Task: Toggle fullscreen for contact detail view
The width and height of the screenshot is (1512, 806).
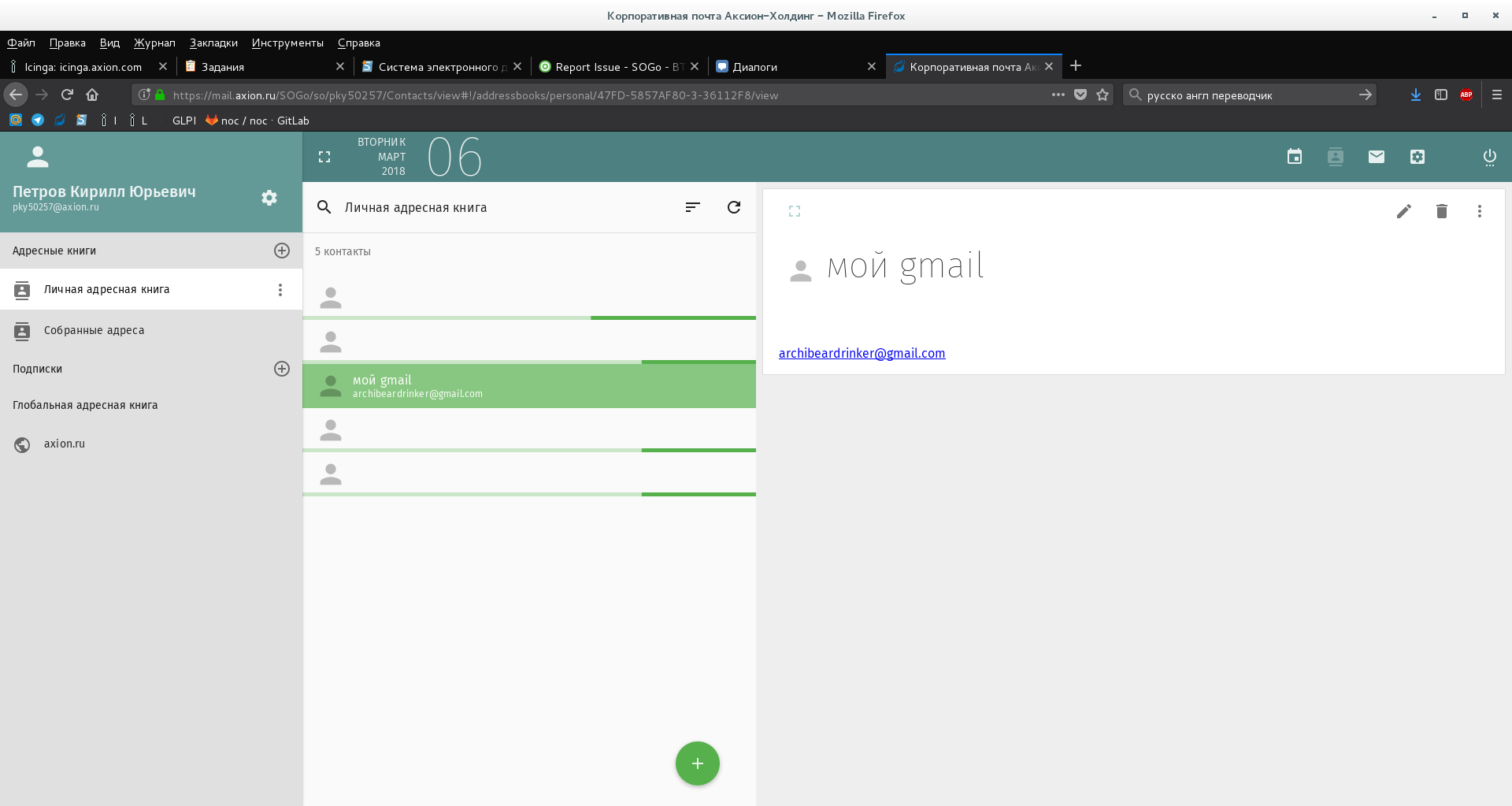Action: point(794,211)
